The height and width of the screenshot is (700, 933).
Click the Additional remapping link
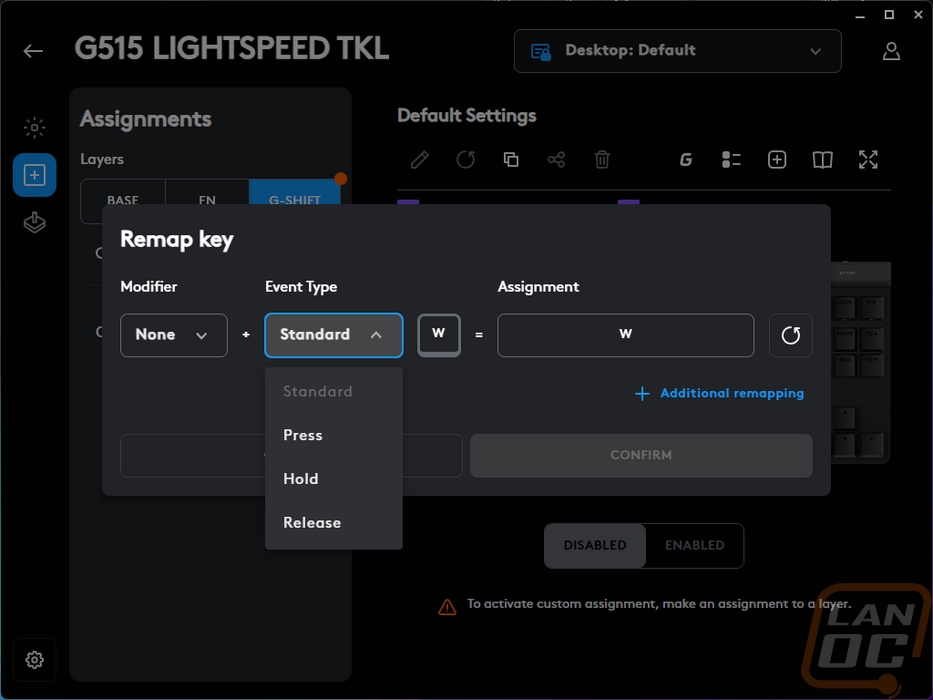tap(719, 393)
